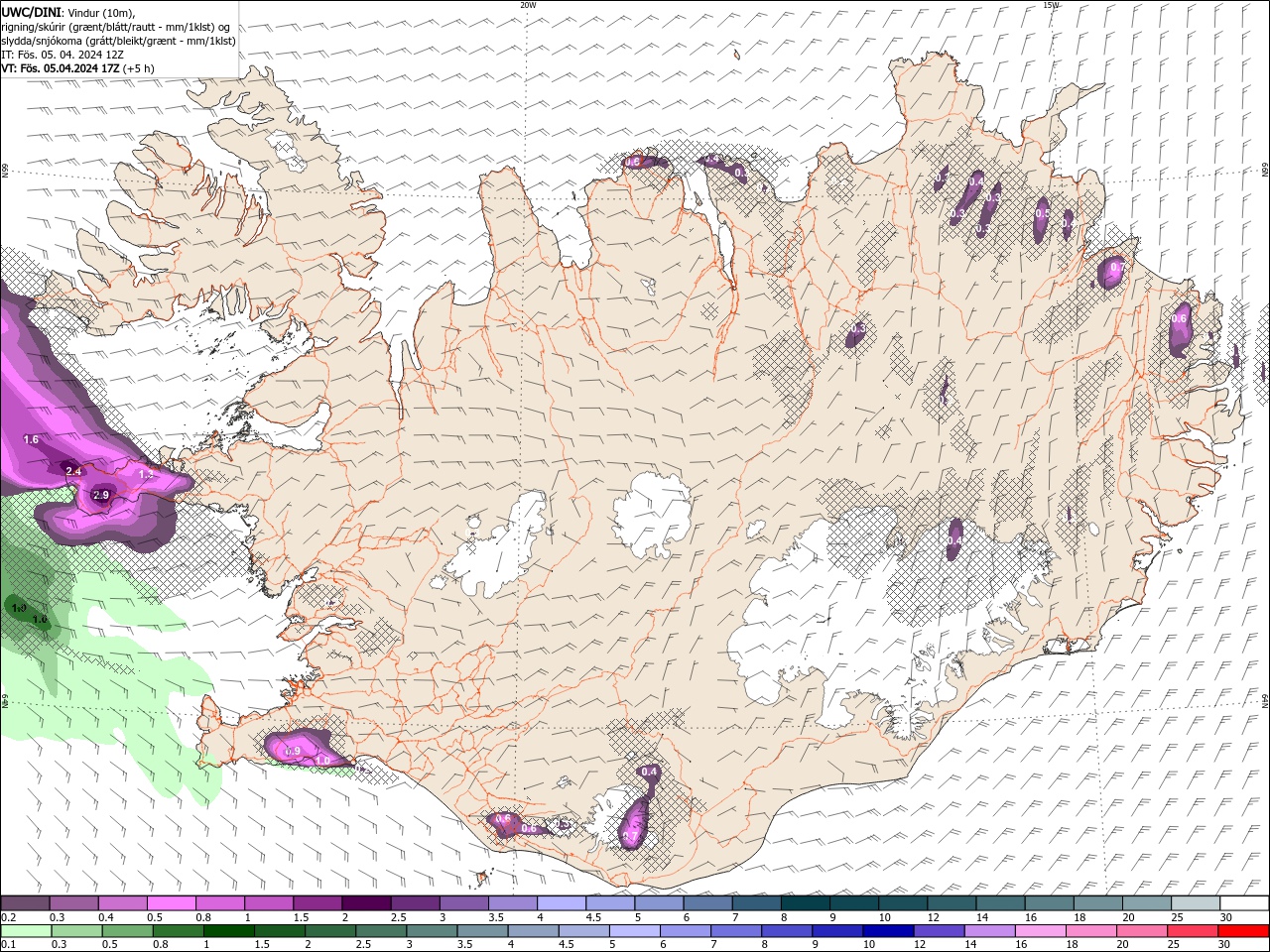This screenshot has width=1270, height=952.
Task: Click the '2.9' snowfall value on map
Action: coord(101,495)
